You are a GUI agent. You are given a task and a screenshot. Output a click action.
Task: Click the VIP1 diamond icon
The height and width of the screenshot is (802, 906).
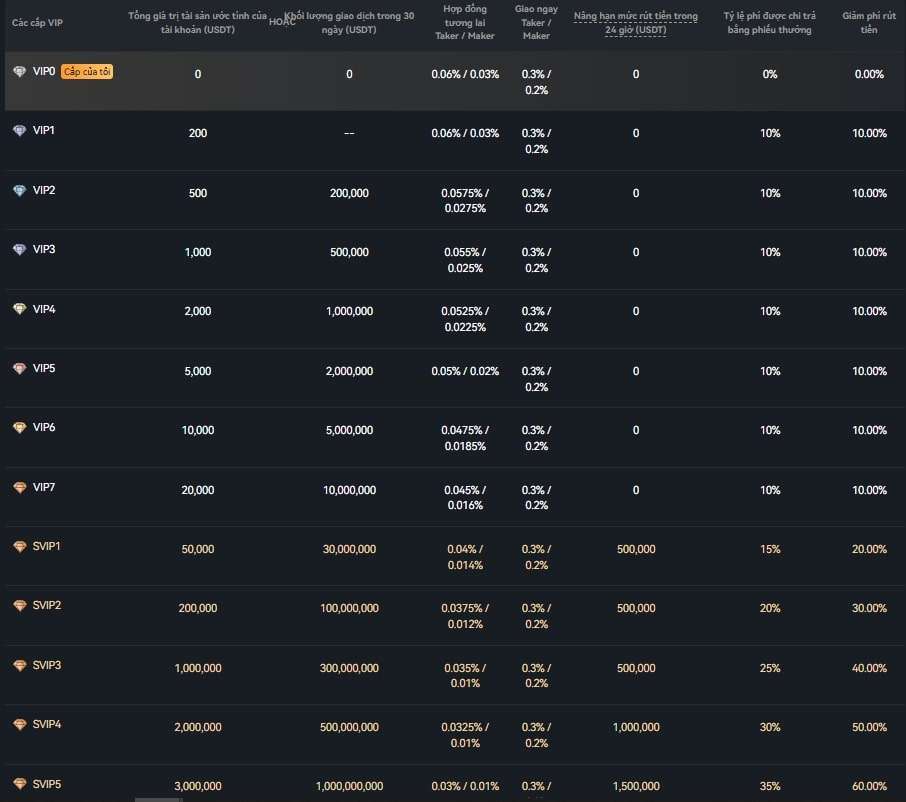[19, 131]
